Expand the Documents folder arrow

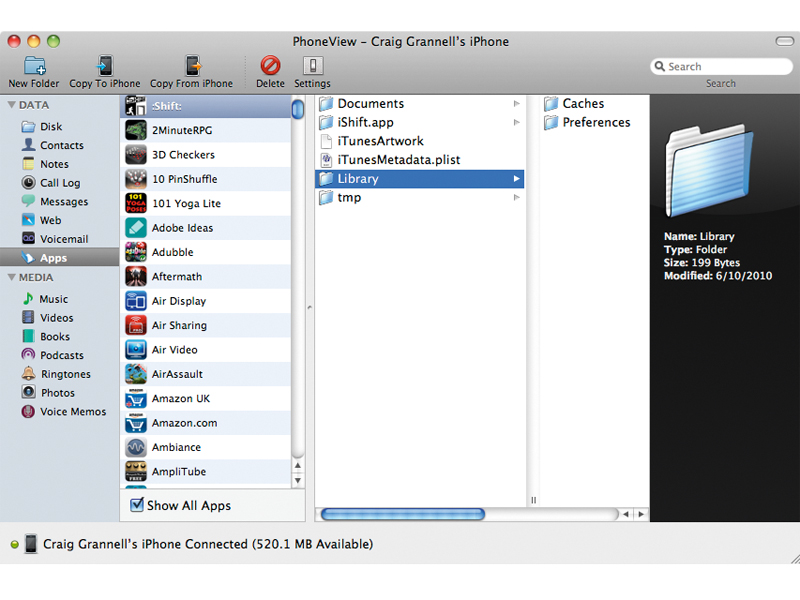coord(516,104)
